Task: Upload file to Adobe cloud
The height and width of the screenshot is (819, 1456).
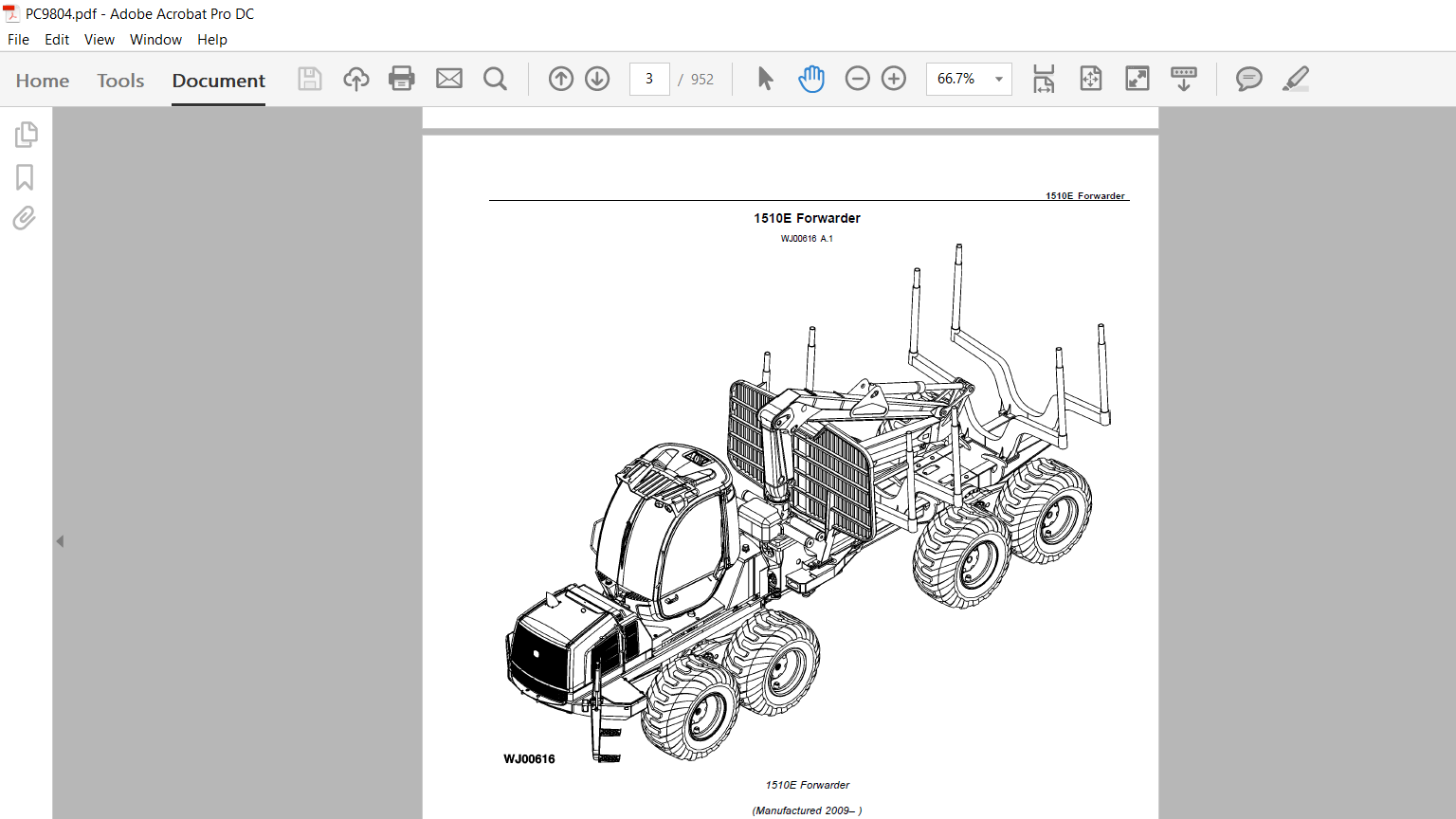Action: pyautogui.click(x=356, y=79)
